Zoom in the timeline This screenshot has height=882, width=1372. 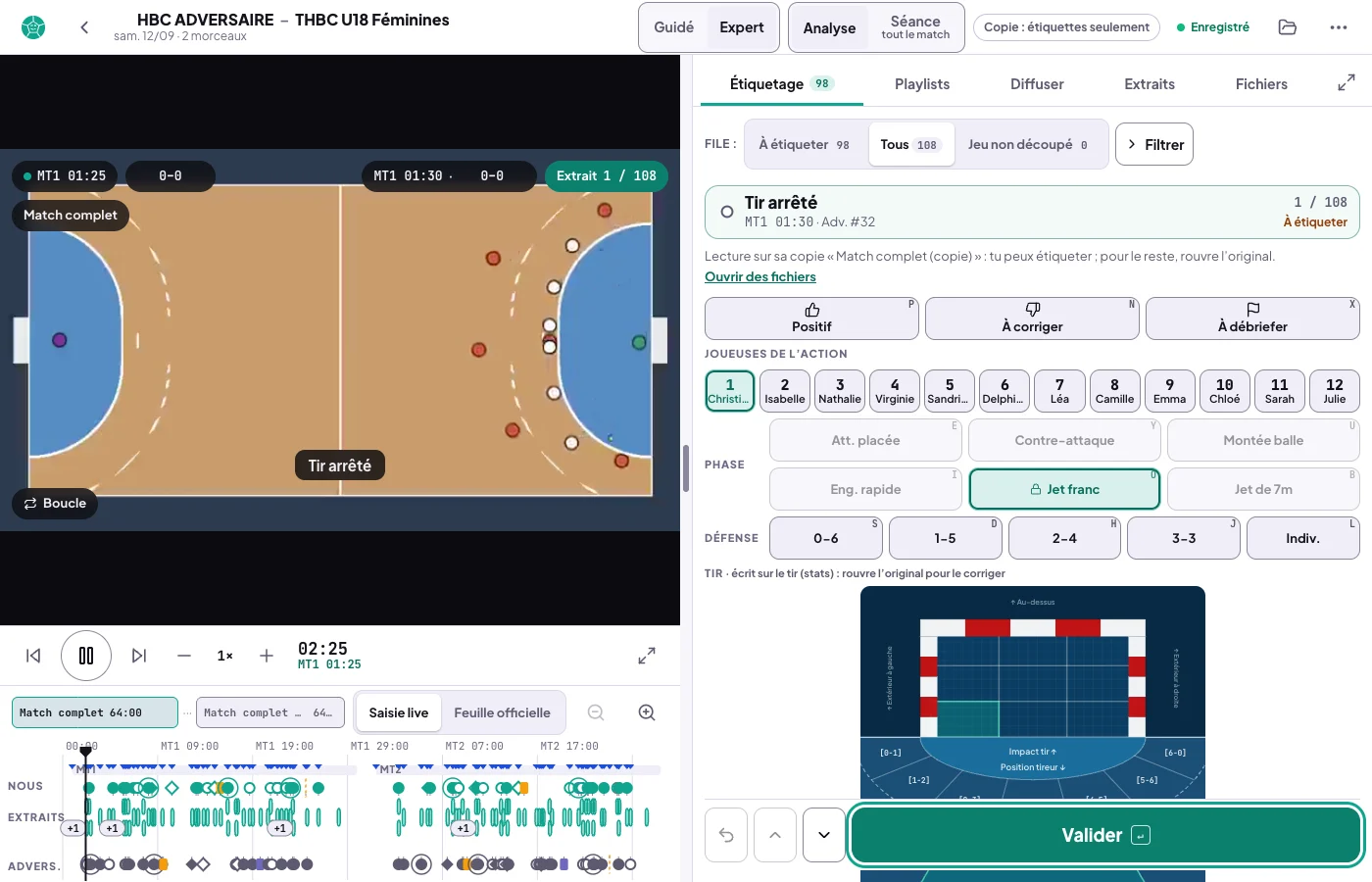tap(647, 712)
